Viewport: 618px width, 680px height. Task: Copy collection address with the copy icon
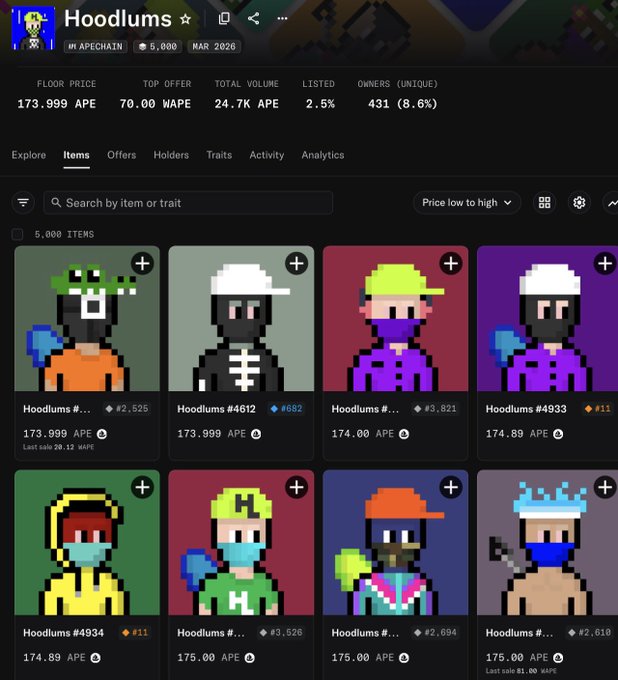pyautogui.click(x=224, y=19)
